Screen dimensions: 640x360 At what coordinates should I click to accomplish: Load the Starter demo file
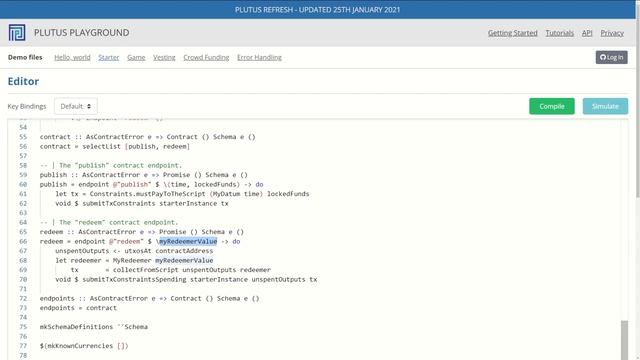tap(109, 58)
